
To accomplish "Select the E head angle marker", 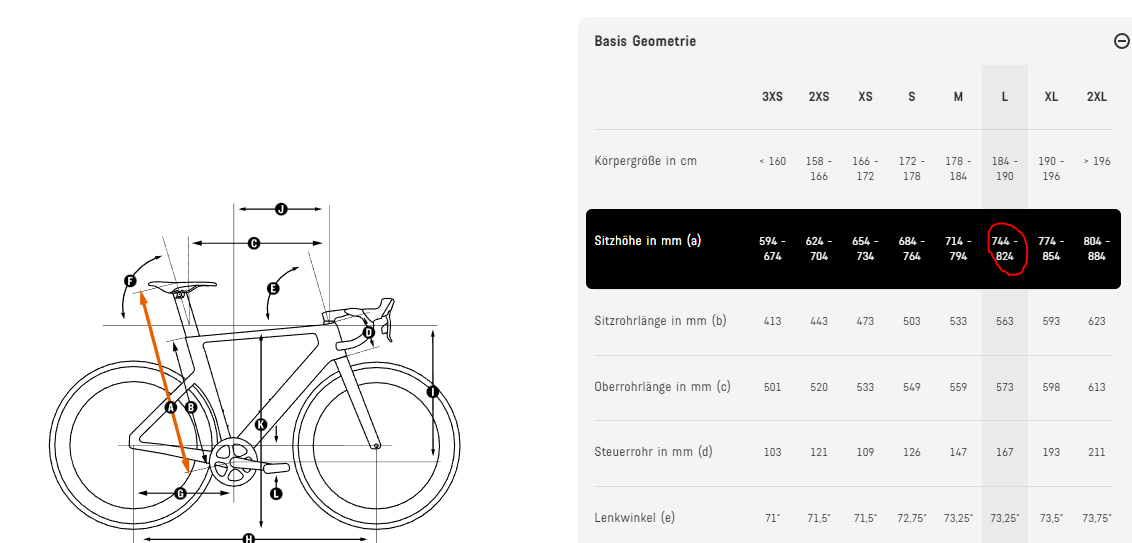I will tap(273, 288).
